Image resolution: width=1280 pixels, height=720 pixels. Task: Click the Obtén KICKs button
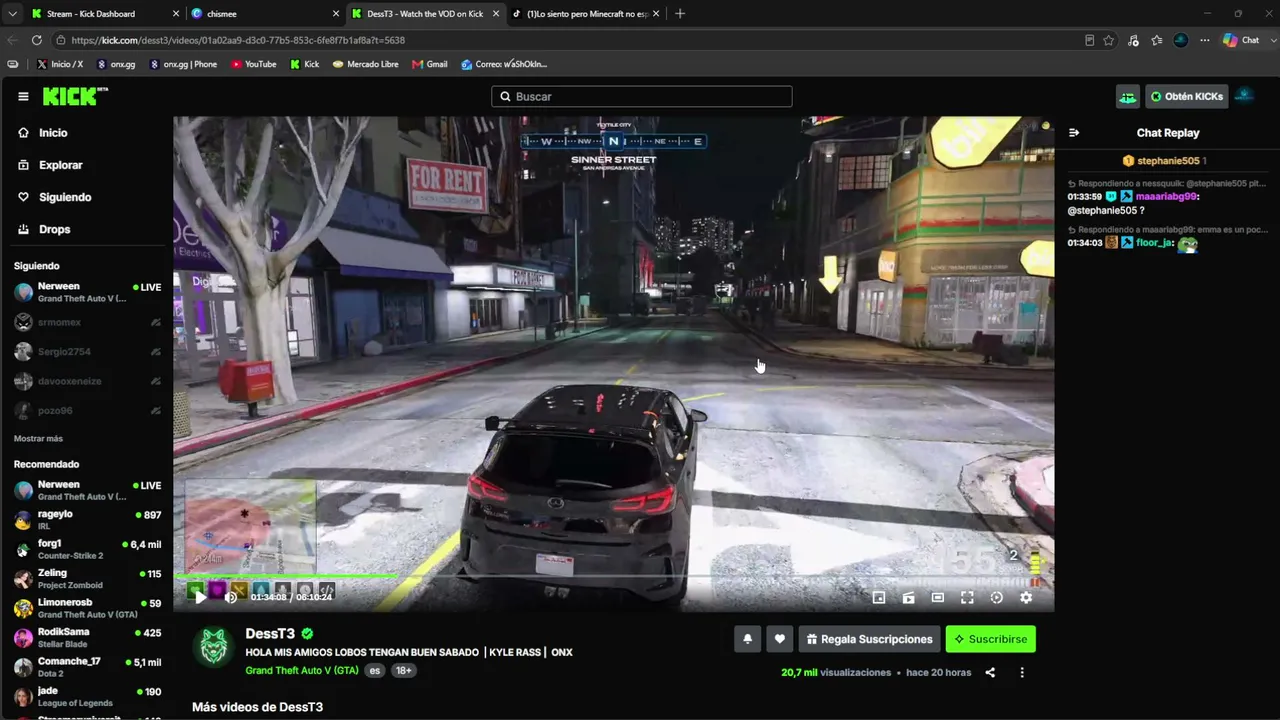[x=1187, y=96]
